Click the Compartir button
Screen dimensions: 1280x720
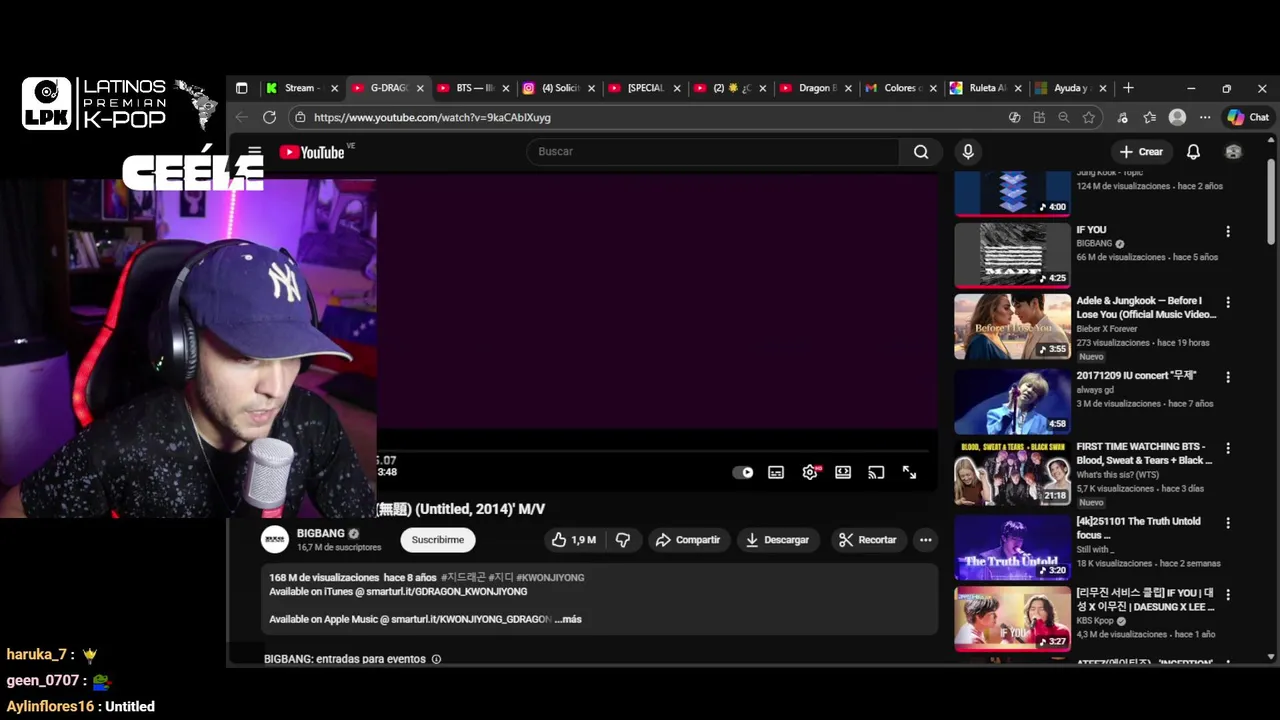(687, 540)
